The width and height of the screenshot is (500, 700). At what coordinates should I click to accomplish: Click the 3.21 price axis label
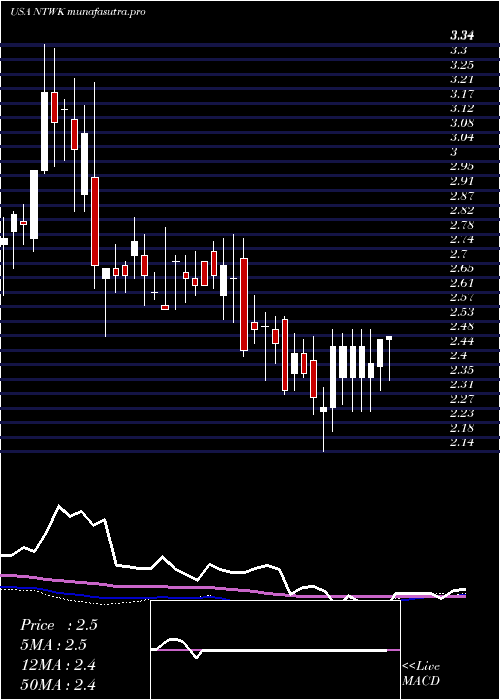pyautogui.click(x=461, y=79)
